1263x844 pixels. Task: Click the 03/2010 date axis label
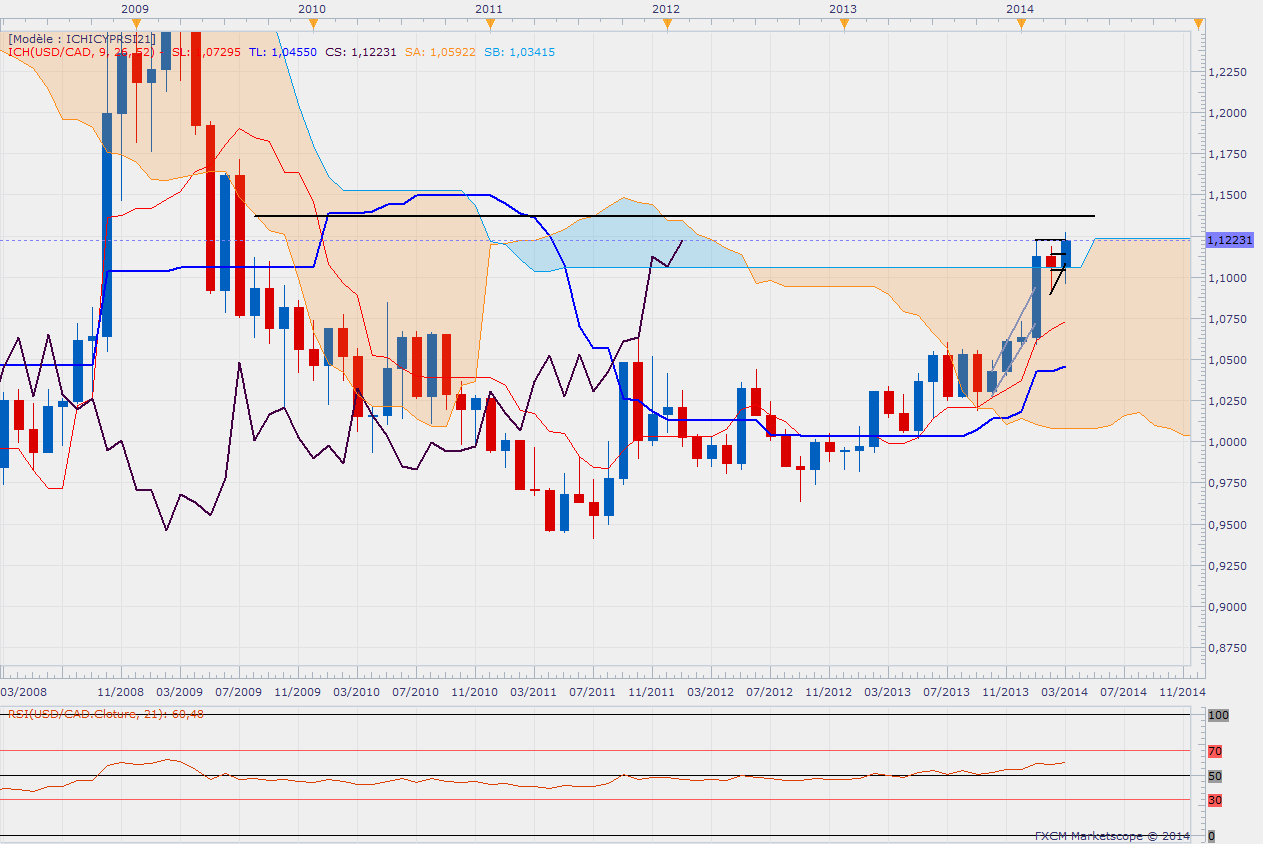[x=357, y=692]
